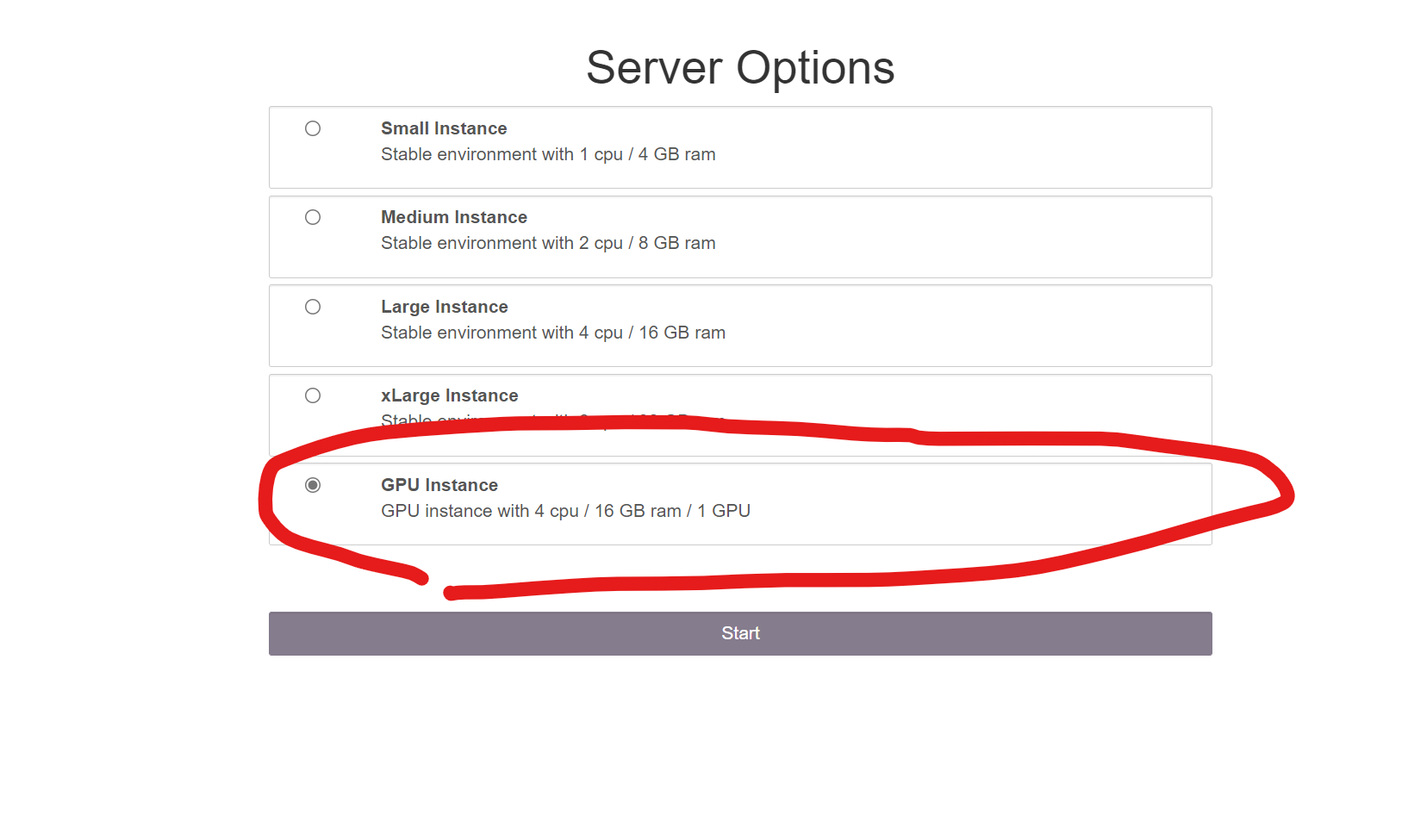Click 'Stable environment with 1 cpu / 4 GB ram'
Image resolution: width=1402 pixels, height=840 pixels.
pyautogui.click(x=548, y=154)
